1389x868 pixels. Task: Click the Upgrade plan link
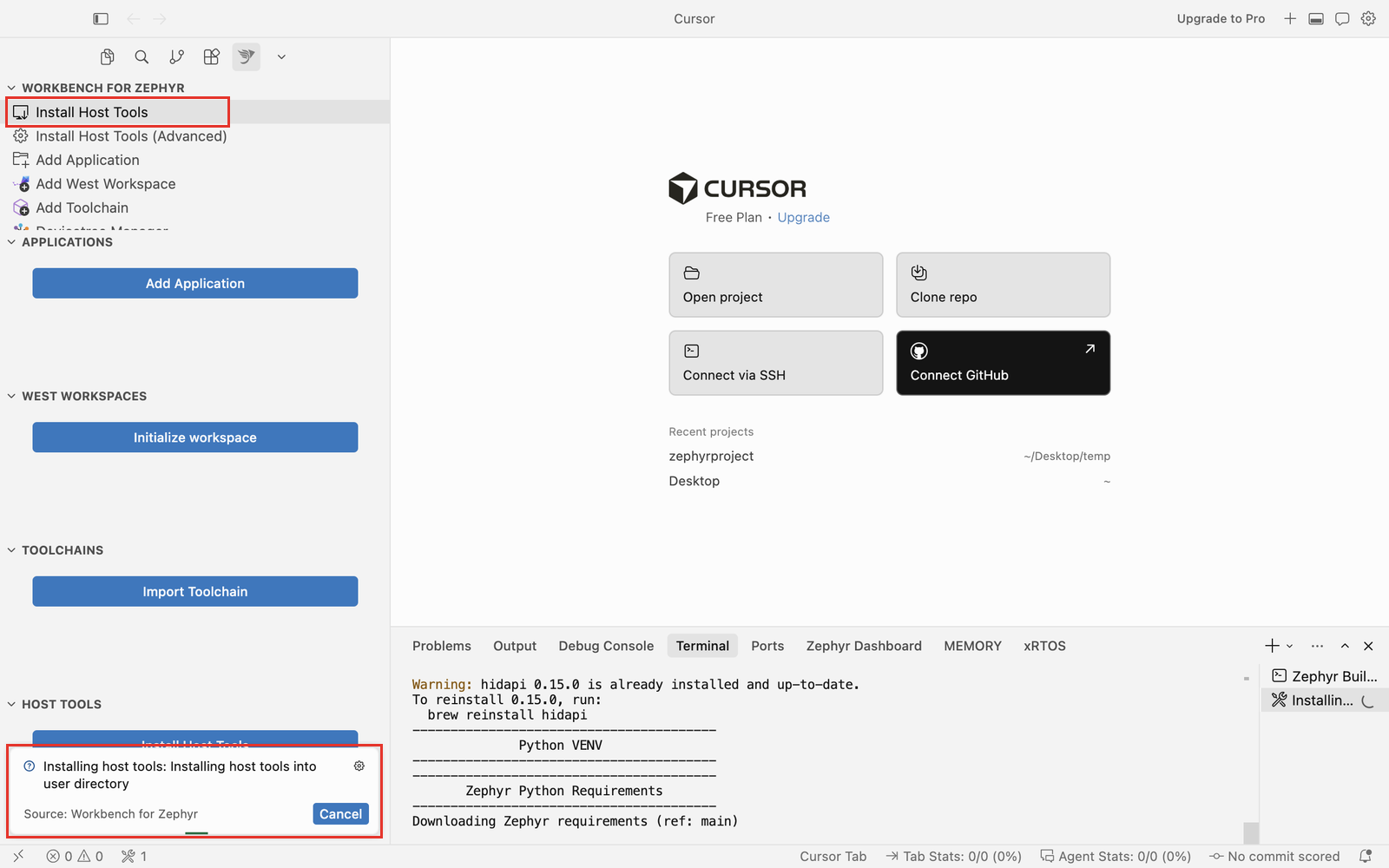click(x=803, y=217)
